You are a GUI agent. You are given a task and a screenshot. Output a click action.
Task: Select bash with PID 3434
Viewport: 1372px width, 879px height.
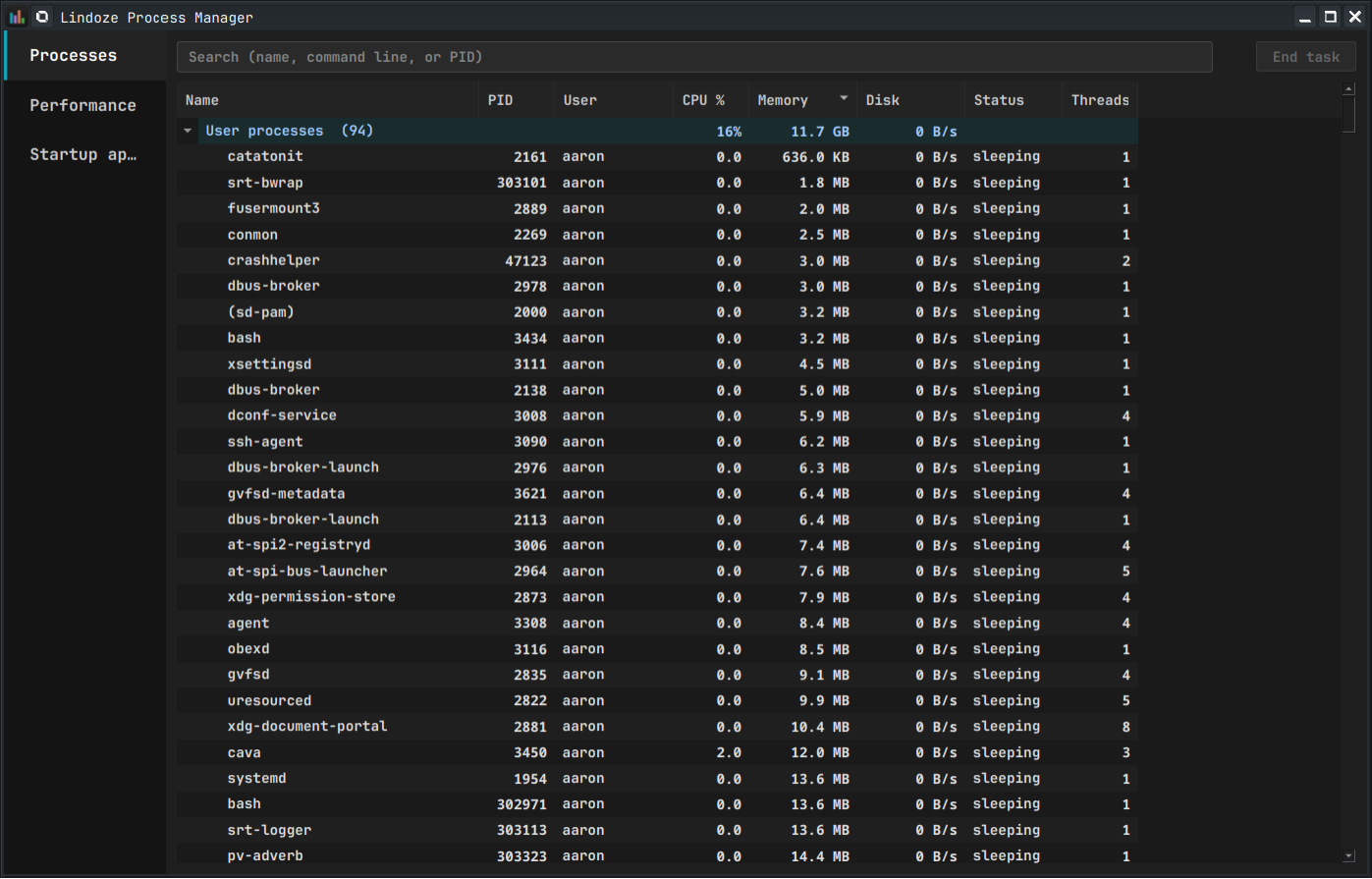click(x=657, y=338)
